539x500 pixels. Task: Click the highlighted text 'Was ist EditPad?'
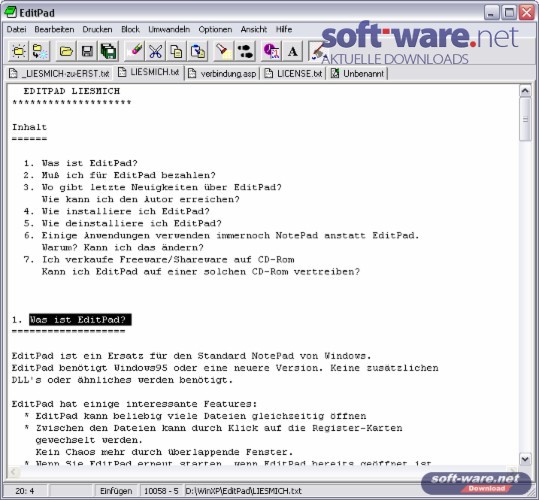[x=80, y=320]
